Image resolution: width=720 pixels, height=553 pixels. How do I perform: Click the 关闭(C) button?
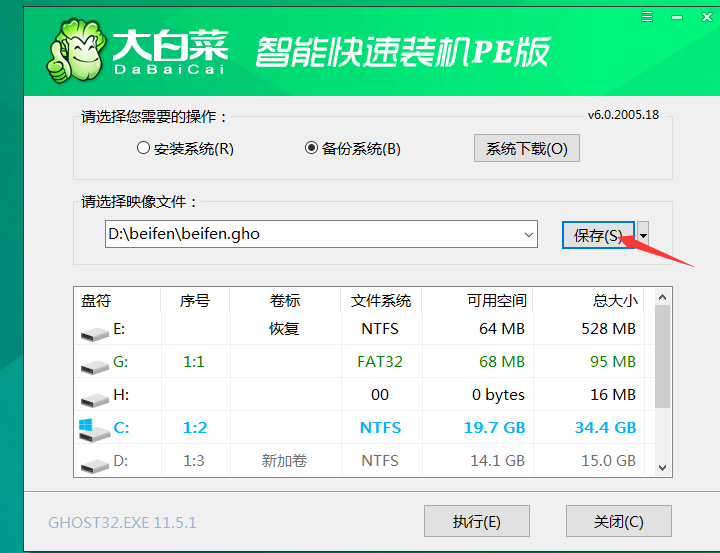click(x=619, y=521)
